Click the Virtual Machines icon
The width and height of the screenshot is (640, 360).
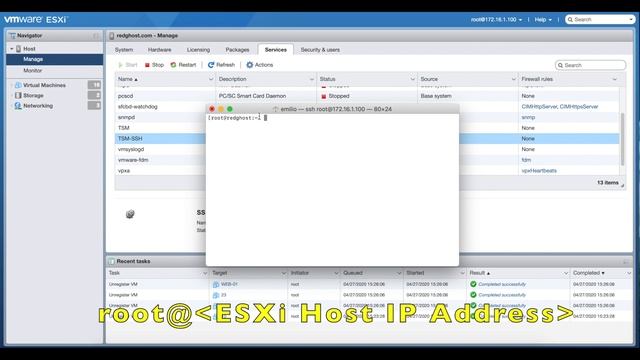point(18,85)
